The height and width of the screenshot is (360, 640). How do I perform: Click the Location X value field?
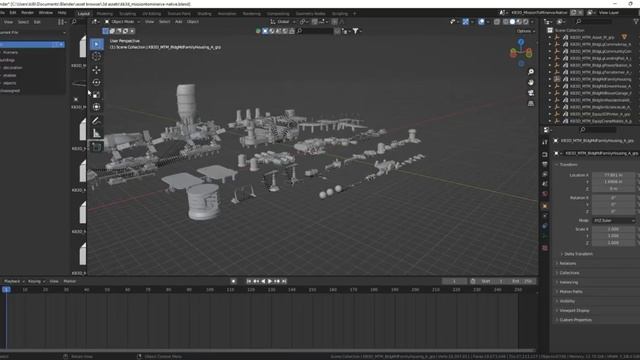point(614,175)
